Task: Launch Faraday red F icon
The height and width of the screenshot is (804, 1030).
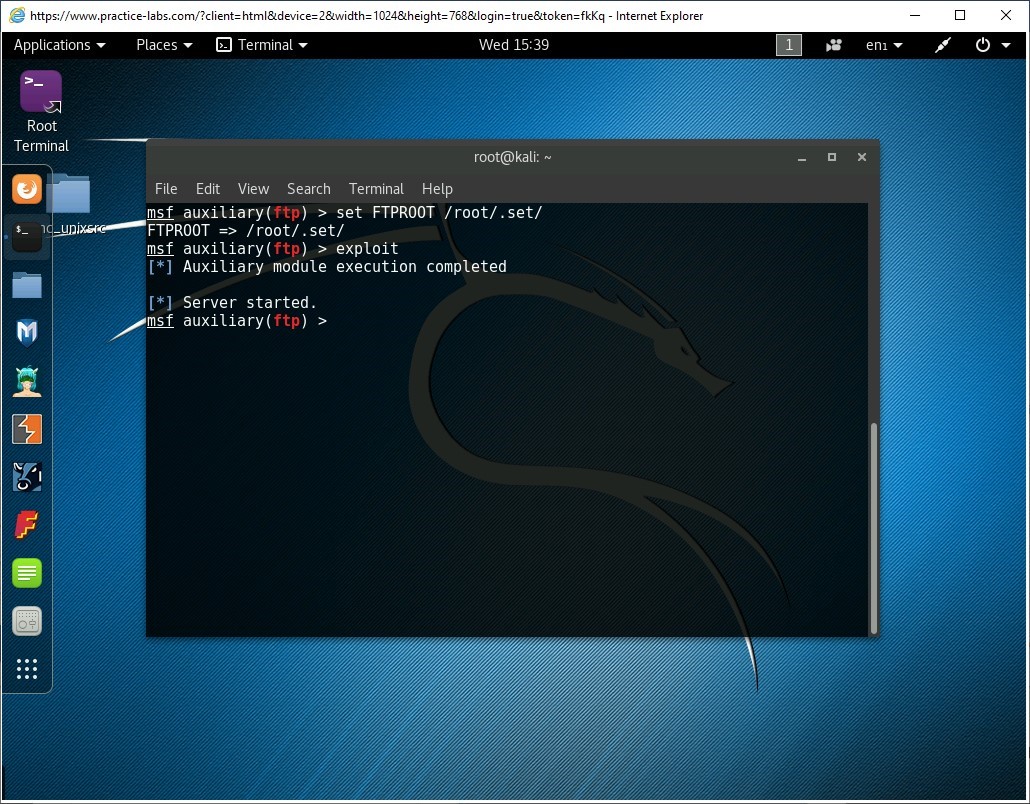Action: click(27, 525)
